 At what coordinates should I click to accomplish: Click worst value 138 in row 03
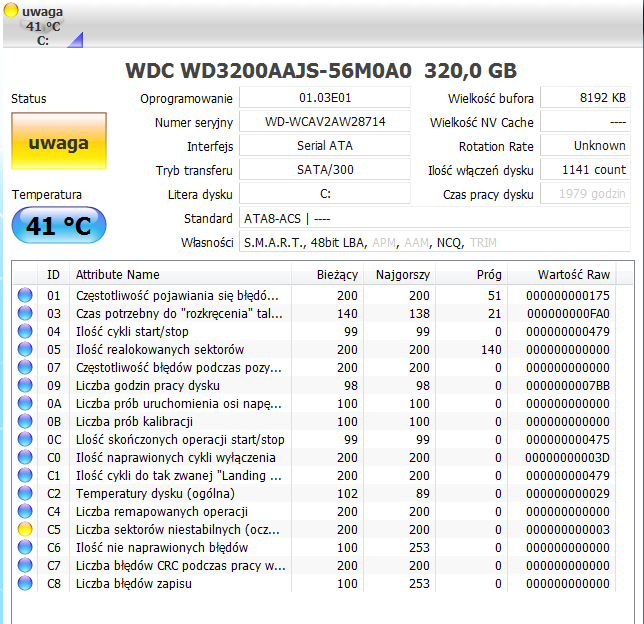pos(419,313)
